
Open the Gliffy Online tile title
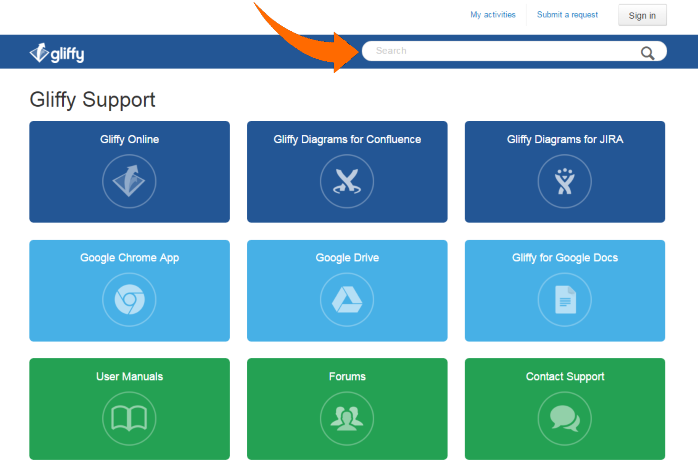[x=130, y=139]
